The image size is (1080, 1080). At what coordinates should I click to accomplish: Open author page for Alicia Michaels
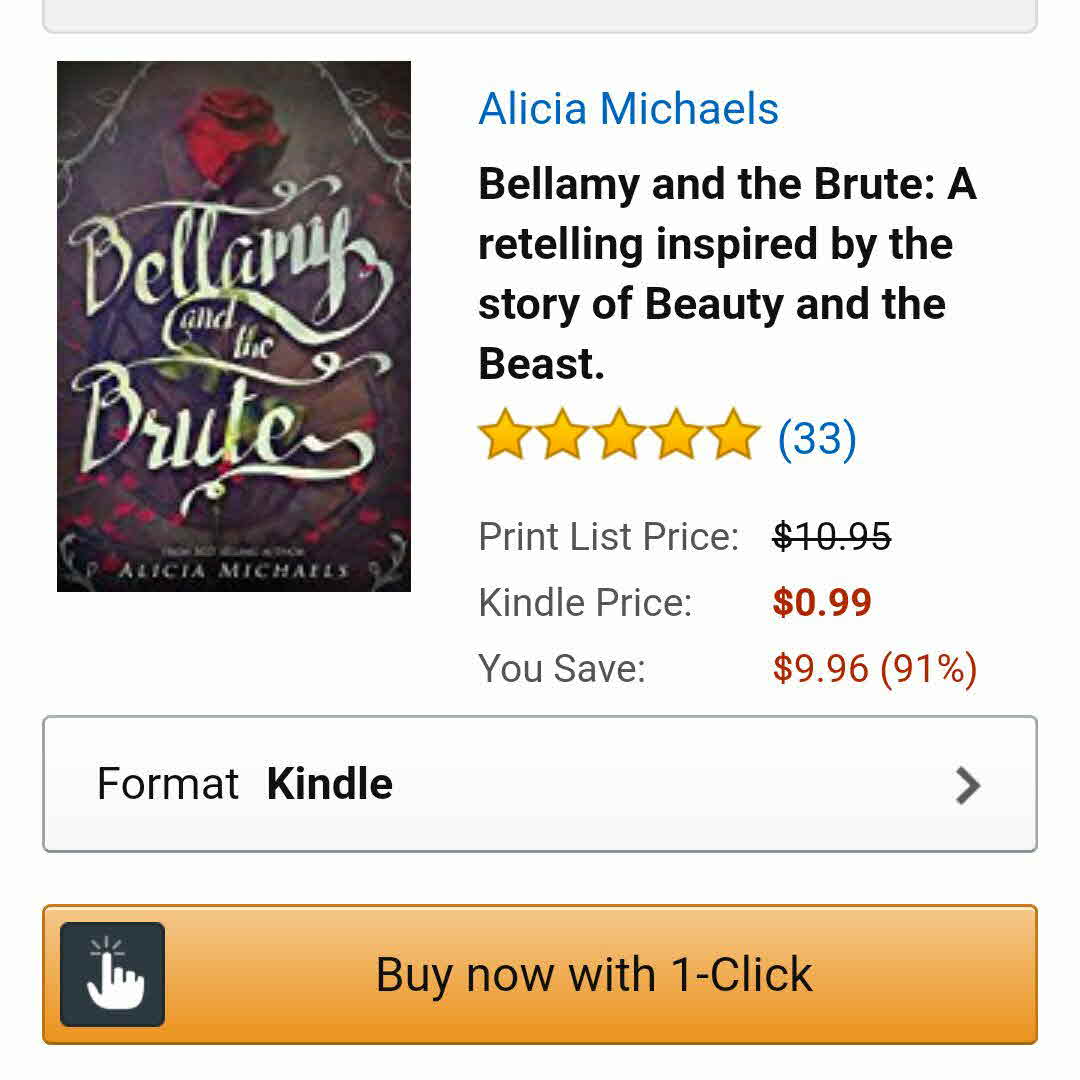point(628,109)
